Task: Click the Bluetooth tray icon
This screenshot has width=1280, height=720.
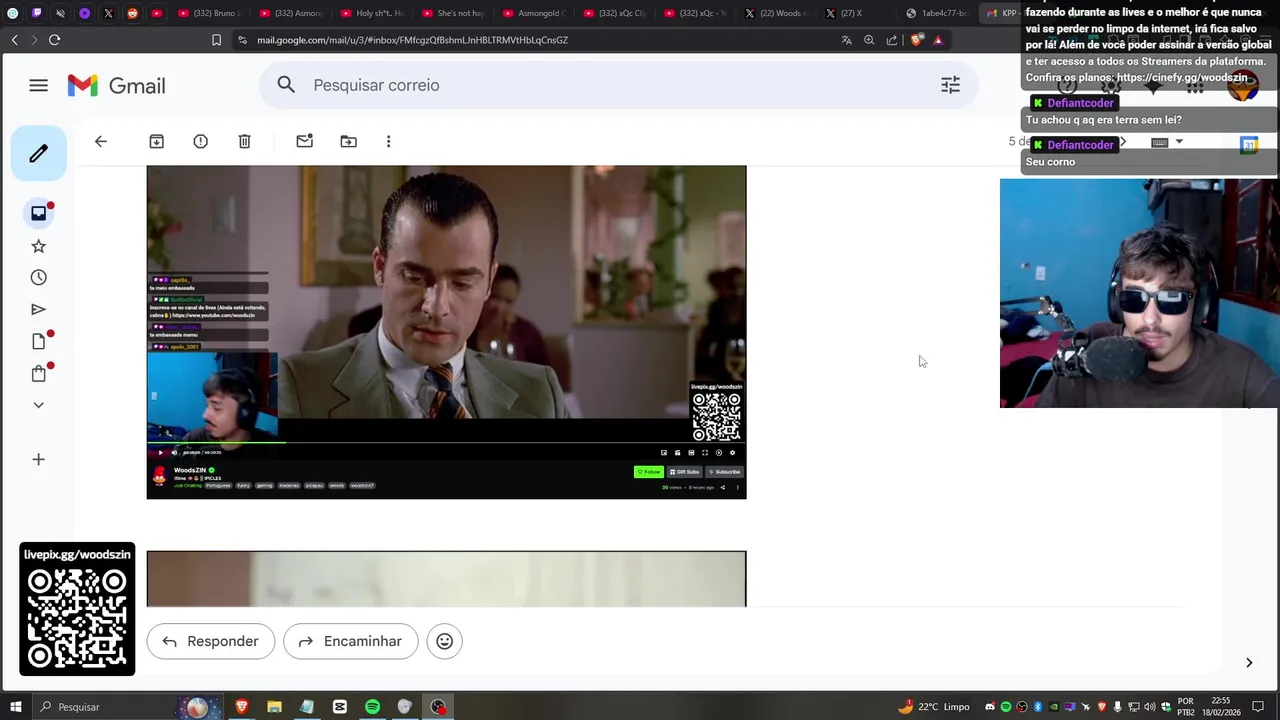Action: point(1038,707)
